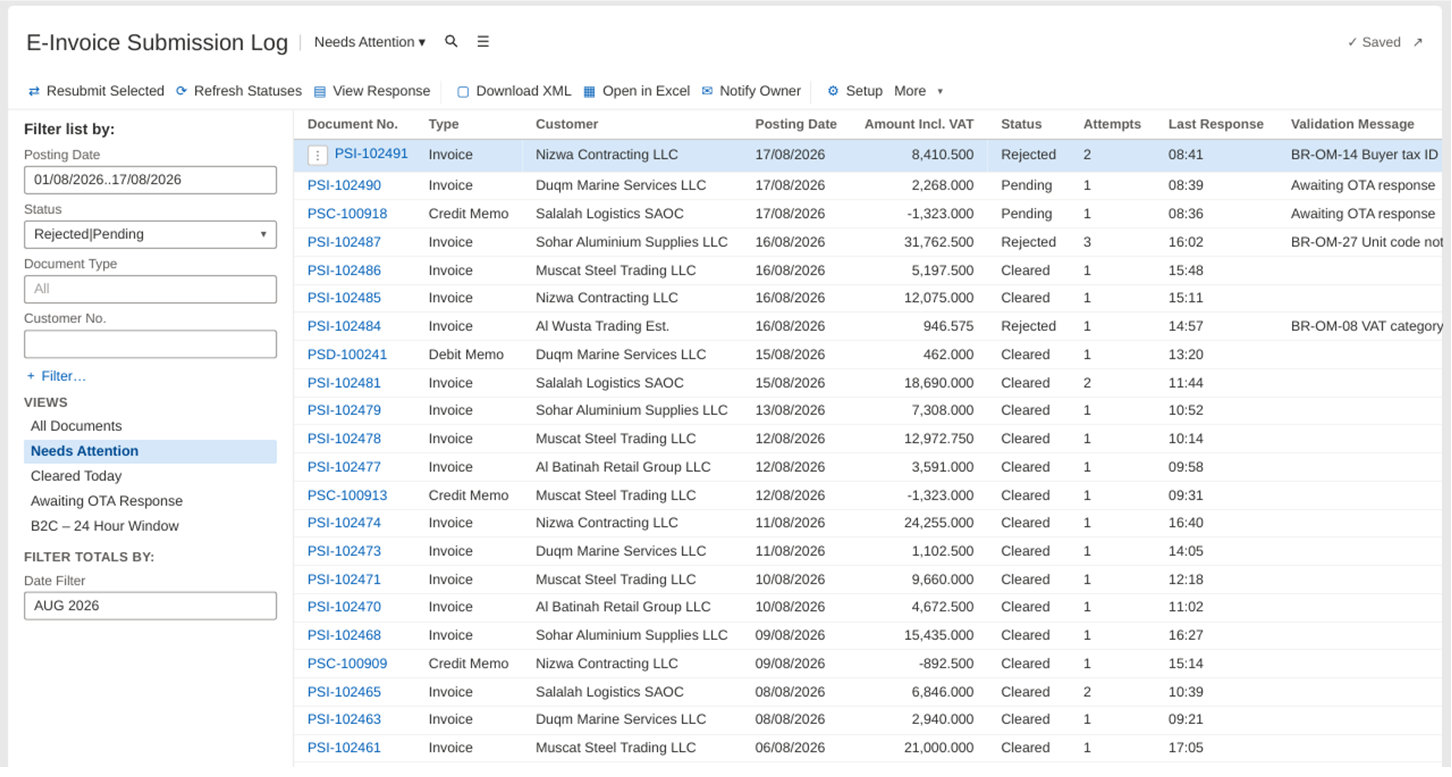Click the Rejected status for PSI-102491
The image size is (1452, 777).
[x=1028, y=155]
